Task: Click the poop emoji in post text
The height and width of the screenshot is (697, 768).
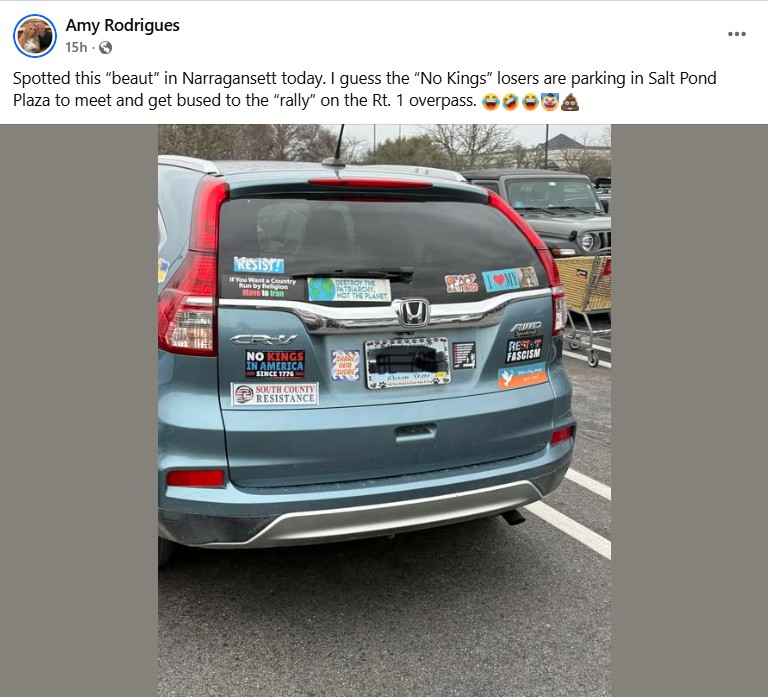Action: pyautogui.click(x=570, y=102)
